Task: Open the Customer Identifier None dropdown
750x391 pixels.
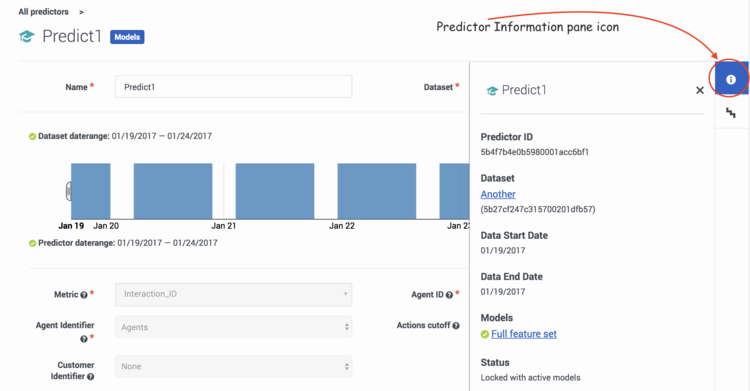Action: 233,366
